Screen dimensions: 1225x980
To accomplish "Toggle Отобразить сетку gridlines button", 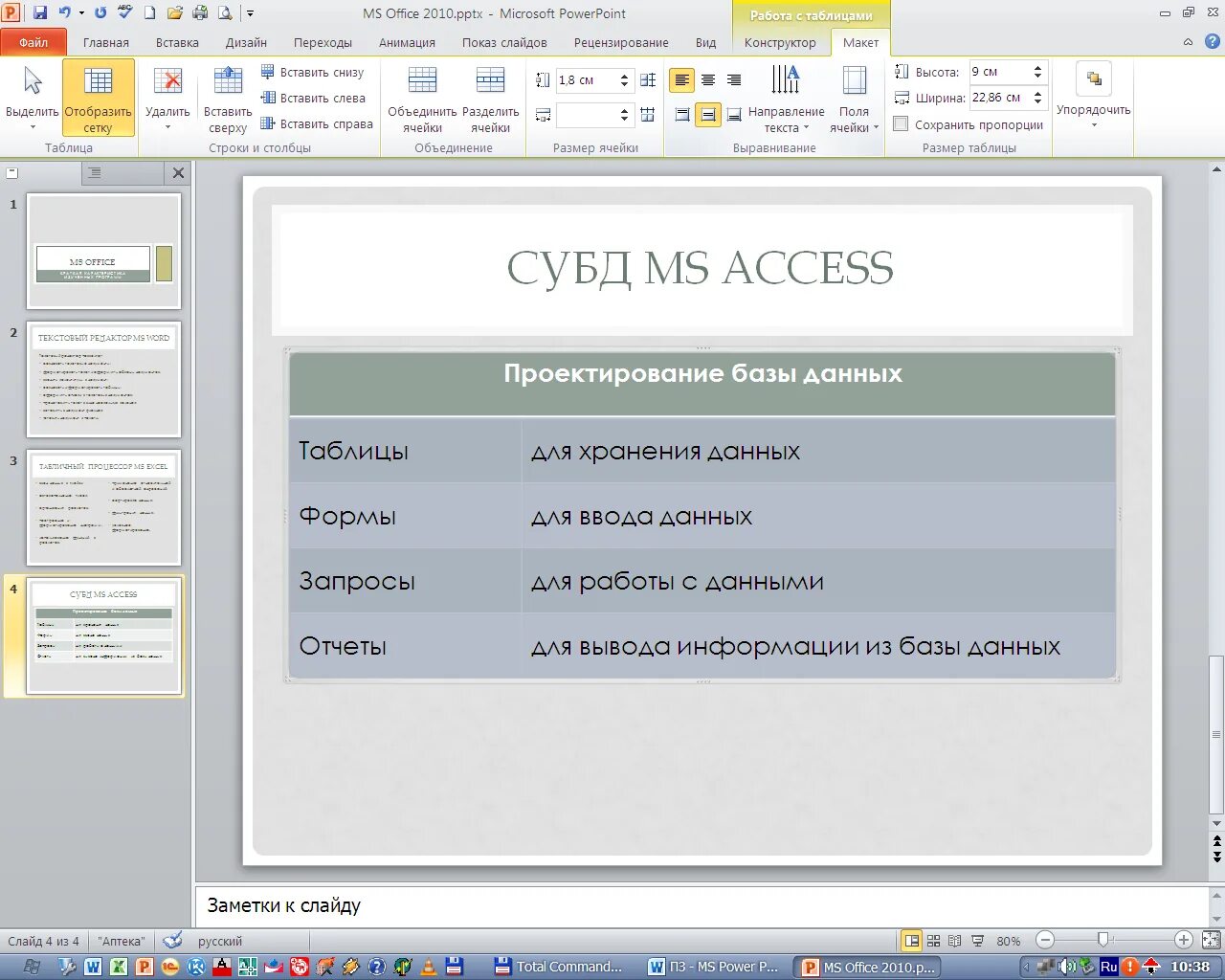I will (99, 99).
